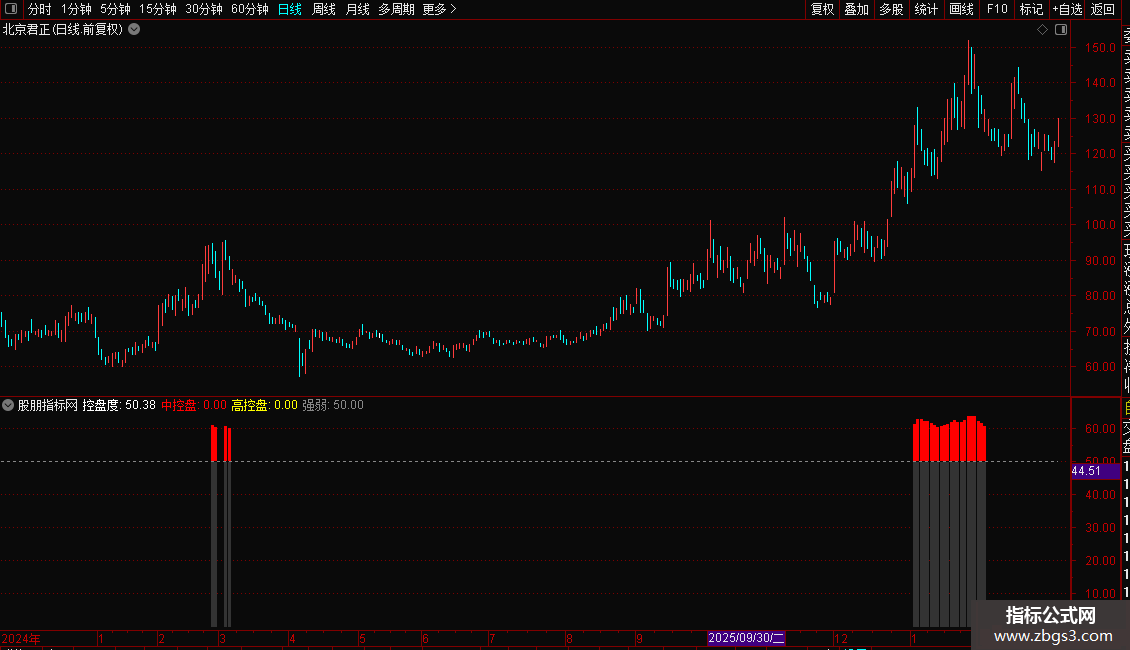Click the 80.00 price axis label
Screen dimensions: 1130x650
click(1100, 295)
